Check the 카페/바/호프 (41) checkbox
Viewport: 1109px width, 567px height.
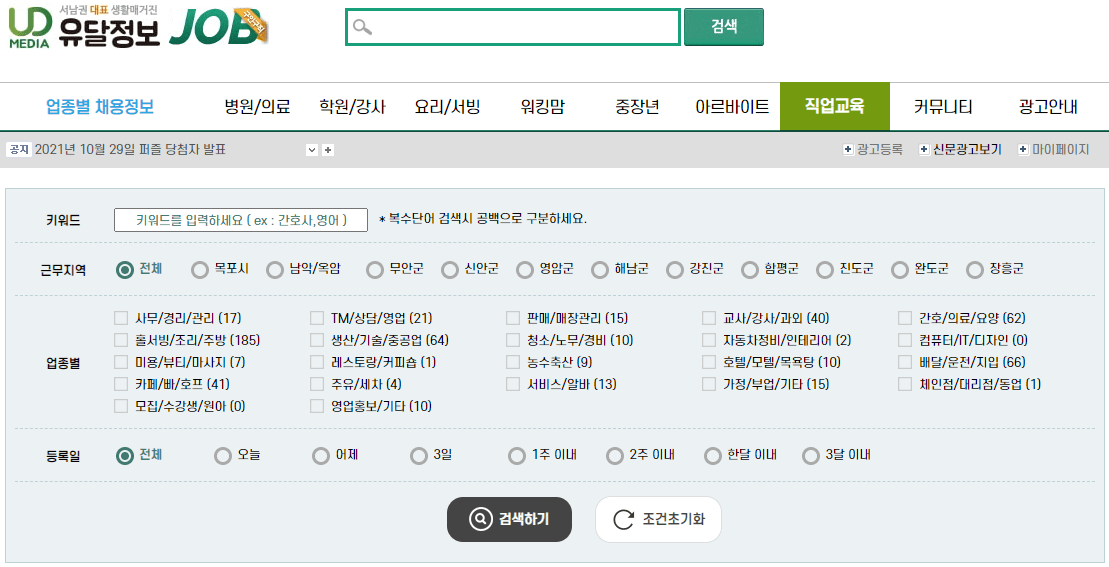point(121,384)
